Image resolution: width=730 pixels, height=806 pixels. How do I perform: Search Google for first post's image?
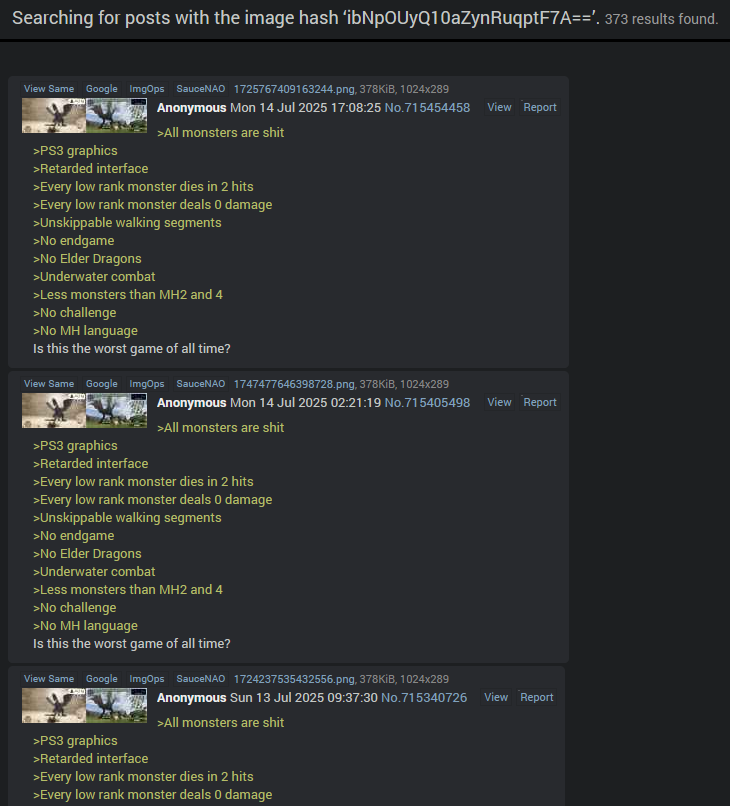point(101,89)
